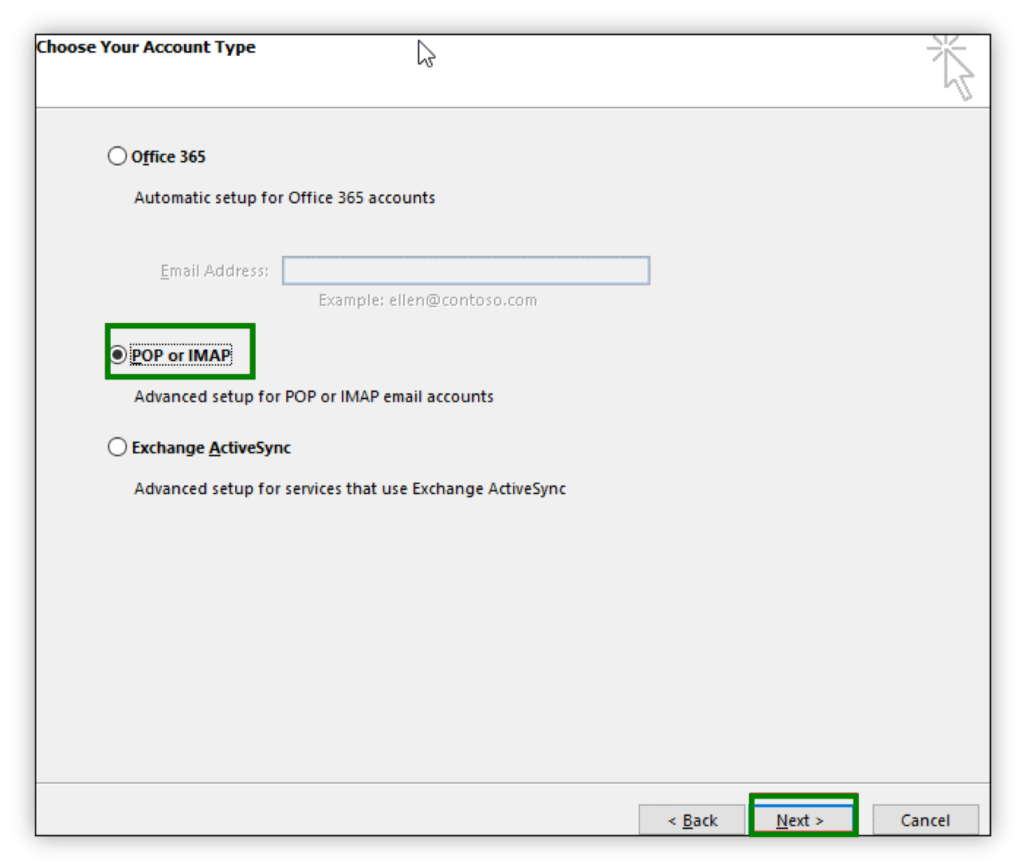Choose Exchange ActiveSync account type
The image size is (1024, 868).
[117, 447]
